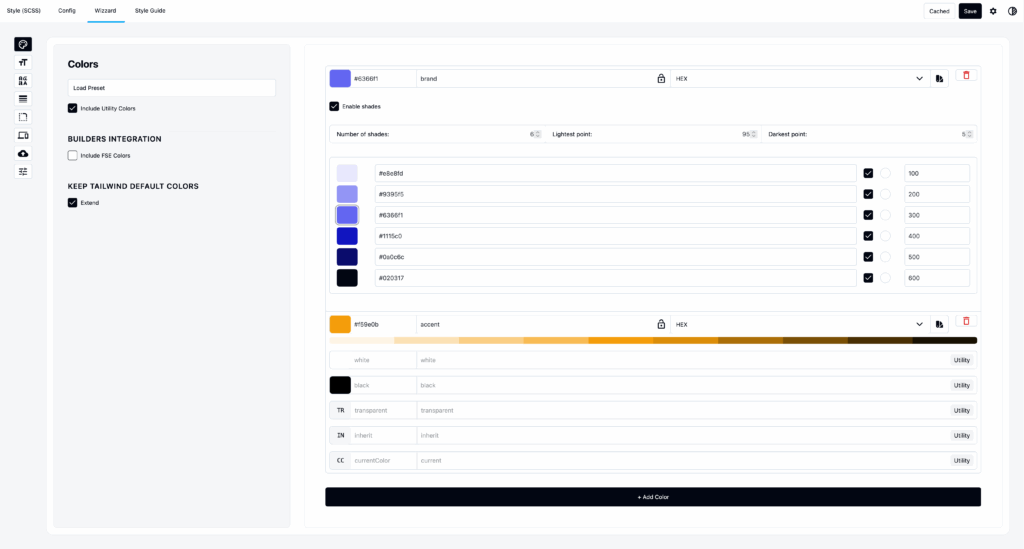Click the CC currentColor badge
The image size is (1024, 549).
[340, 461]
